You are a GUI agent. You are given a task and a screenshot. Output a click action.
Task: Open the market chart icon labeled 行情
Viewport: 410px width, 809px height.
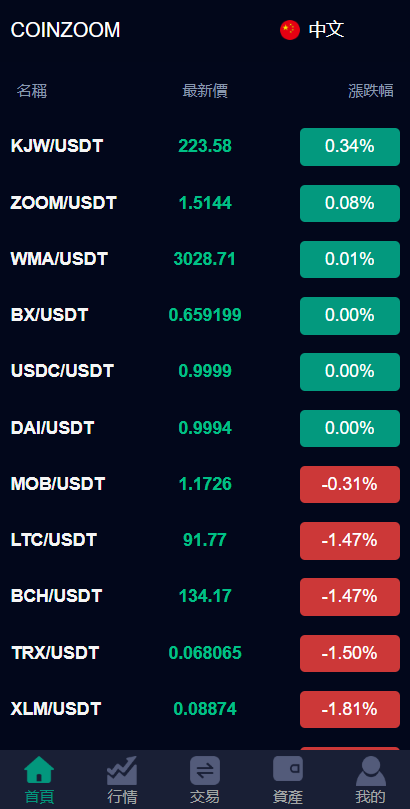tap(122, 770)
